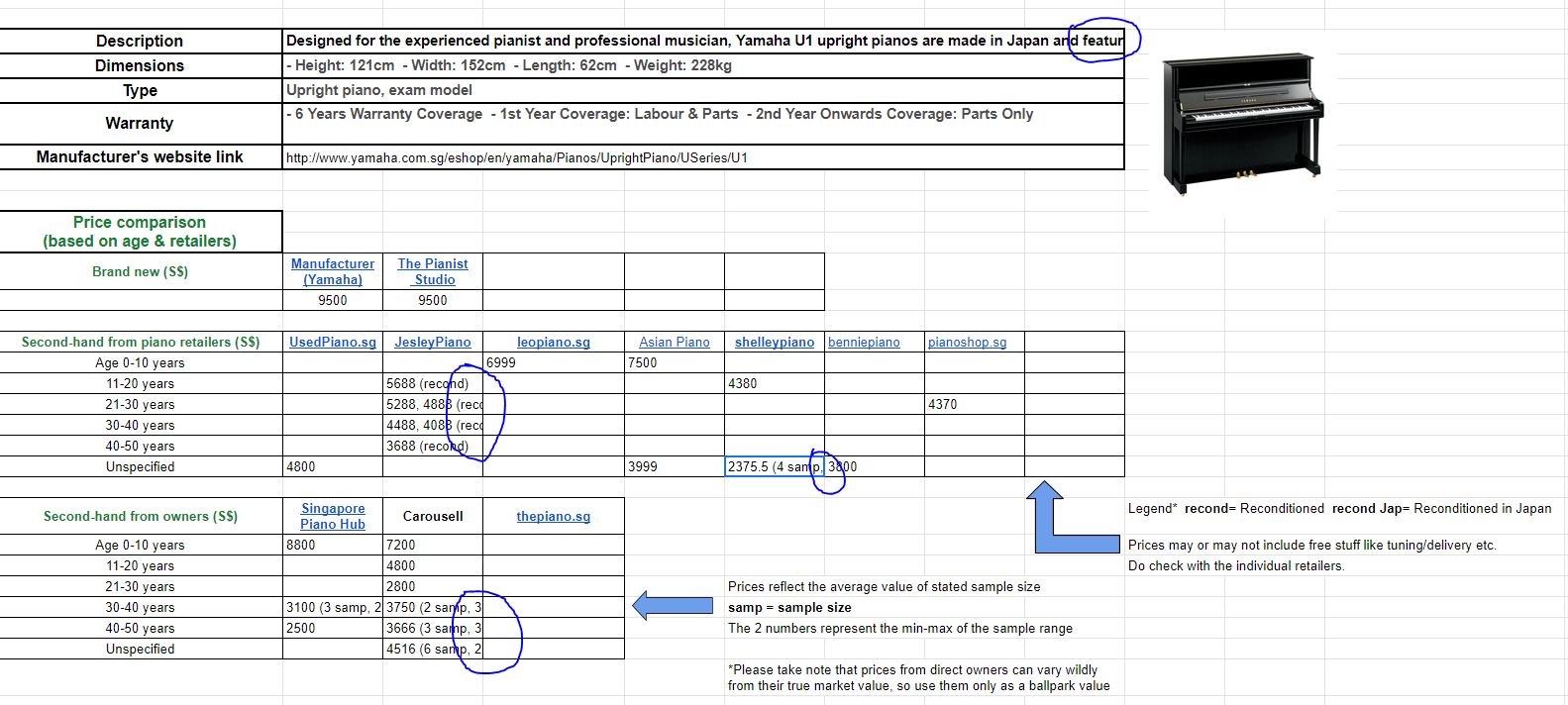Image resolution: width=1568 pixels, height=705 pixels.
Task: Select 'Second-hand from piano retailers (S$)' header
Action: 141,342
